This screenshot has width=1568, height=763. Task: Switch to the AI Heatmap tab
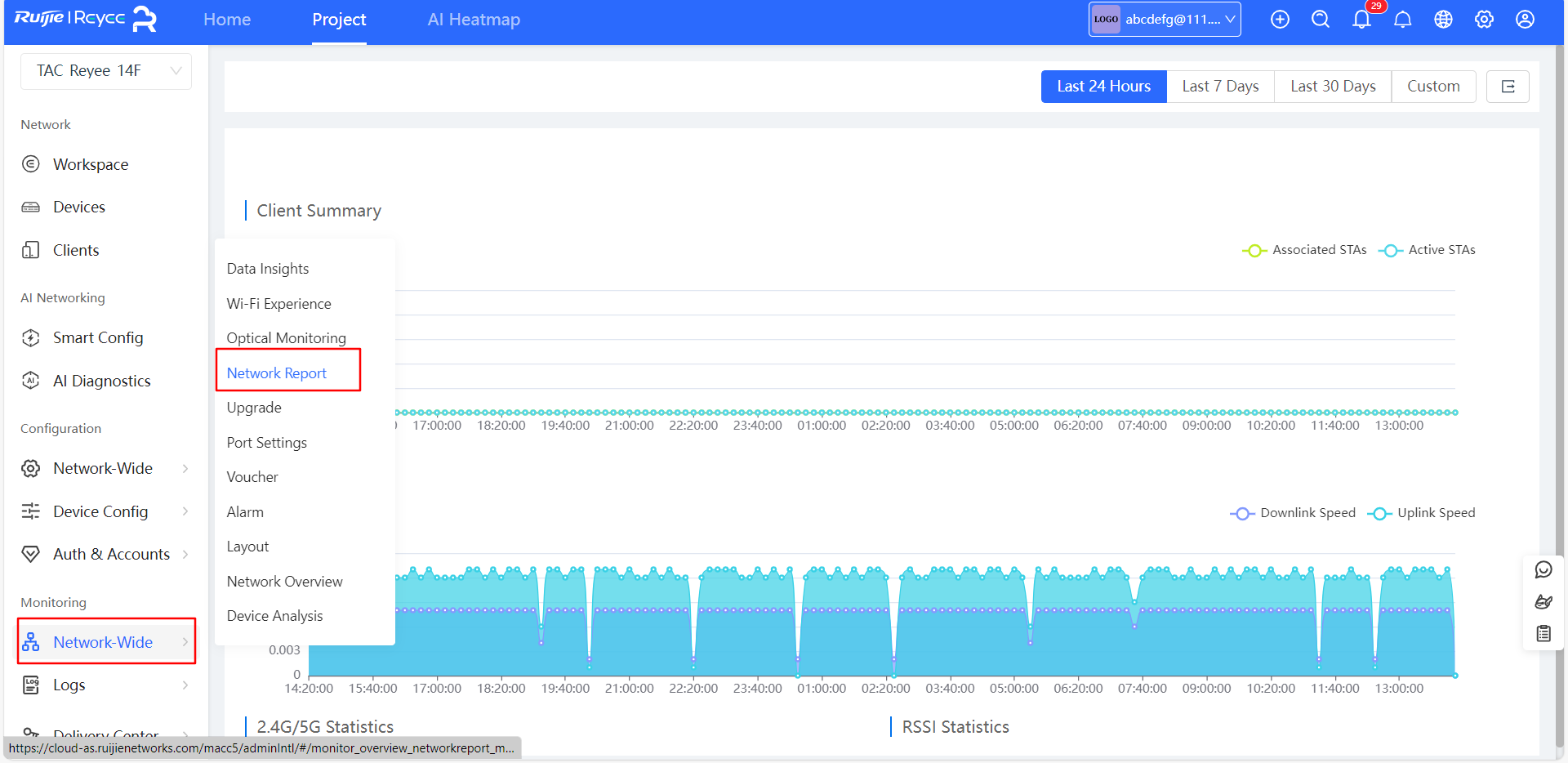(474, 20)
